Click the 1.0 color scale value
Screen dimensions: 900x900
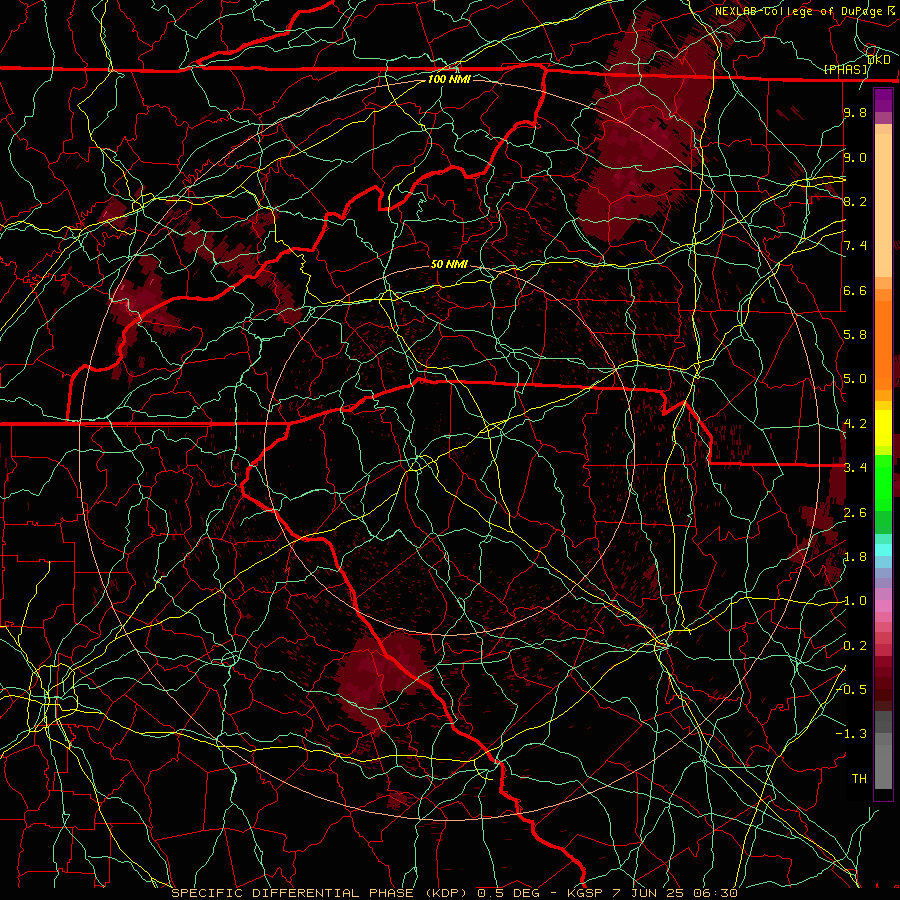pyautogui.click(x=855, y=601)
